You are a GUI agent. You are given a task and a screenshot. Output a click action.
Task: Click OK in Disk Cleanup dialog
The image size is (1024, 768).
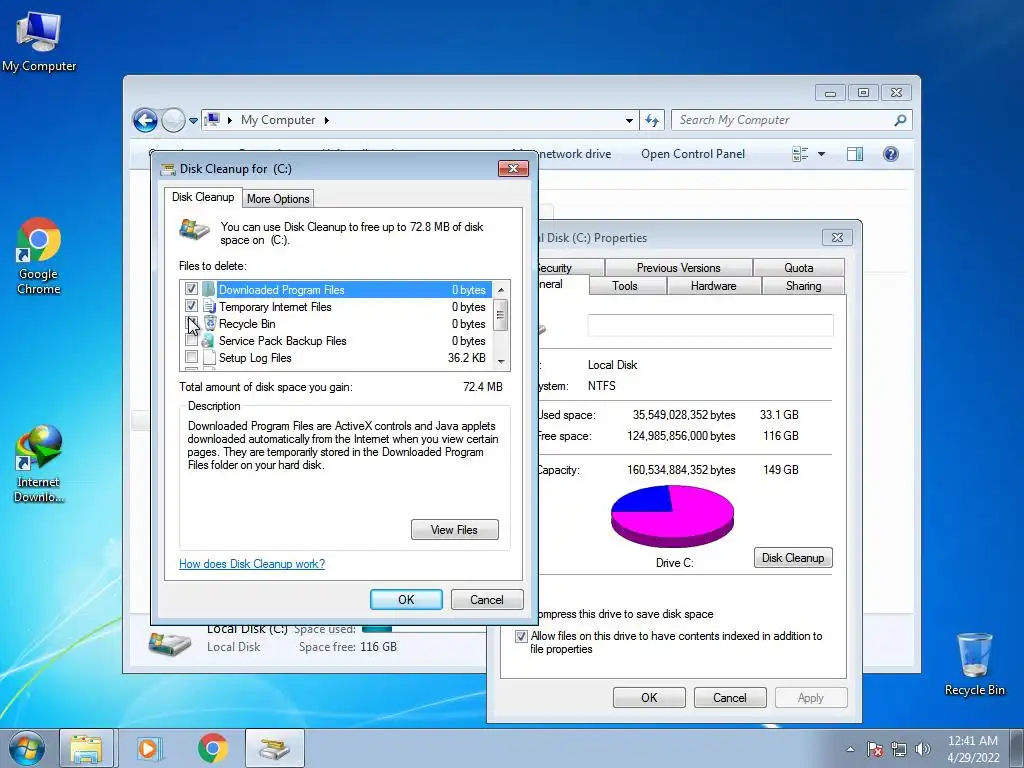coord(406,600)
